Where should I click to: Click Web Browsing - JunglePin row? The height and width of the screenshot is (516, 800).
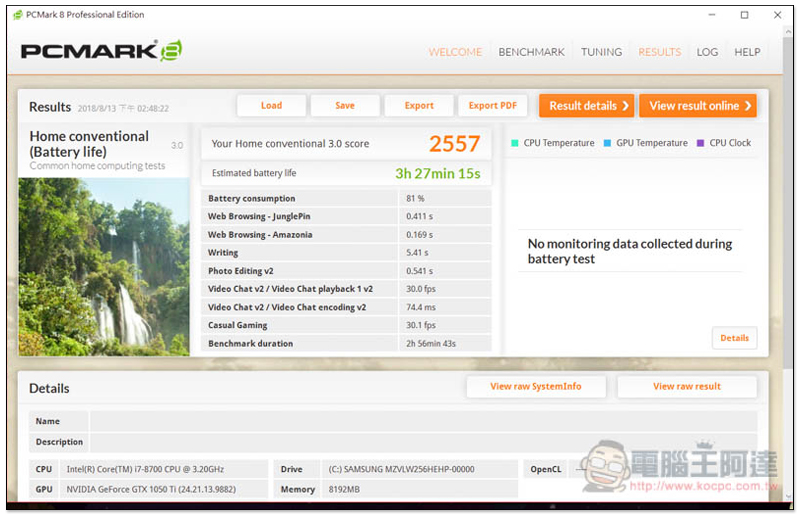(x=346, y=216)
